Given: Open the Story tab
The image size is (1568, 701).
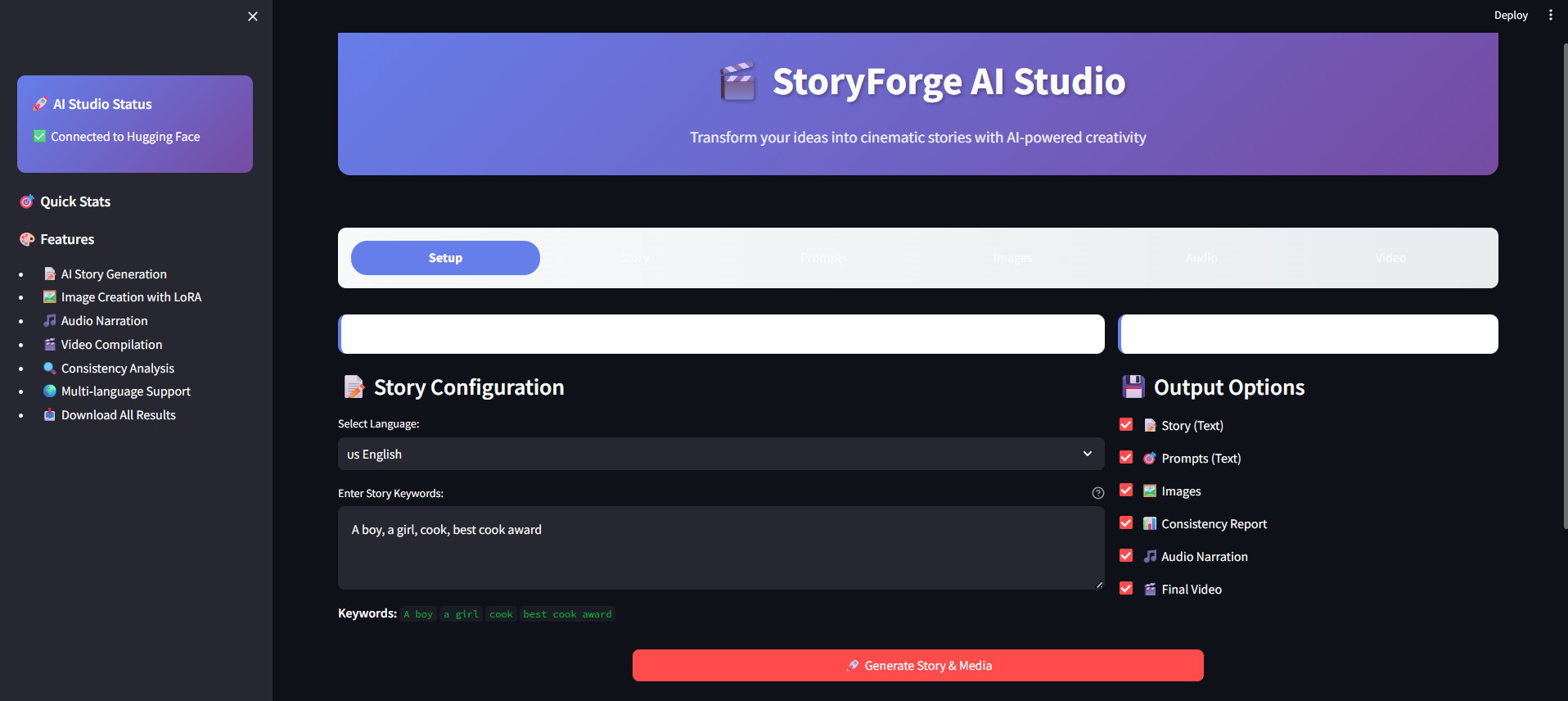Looking at the screenshot, I should 634,258.
